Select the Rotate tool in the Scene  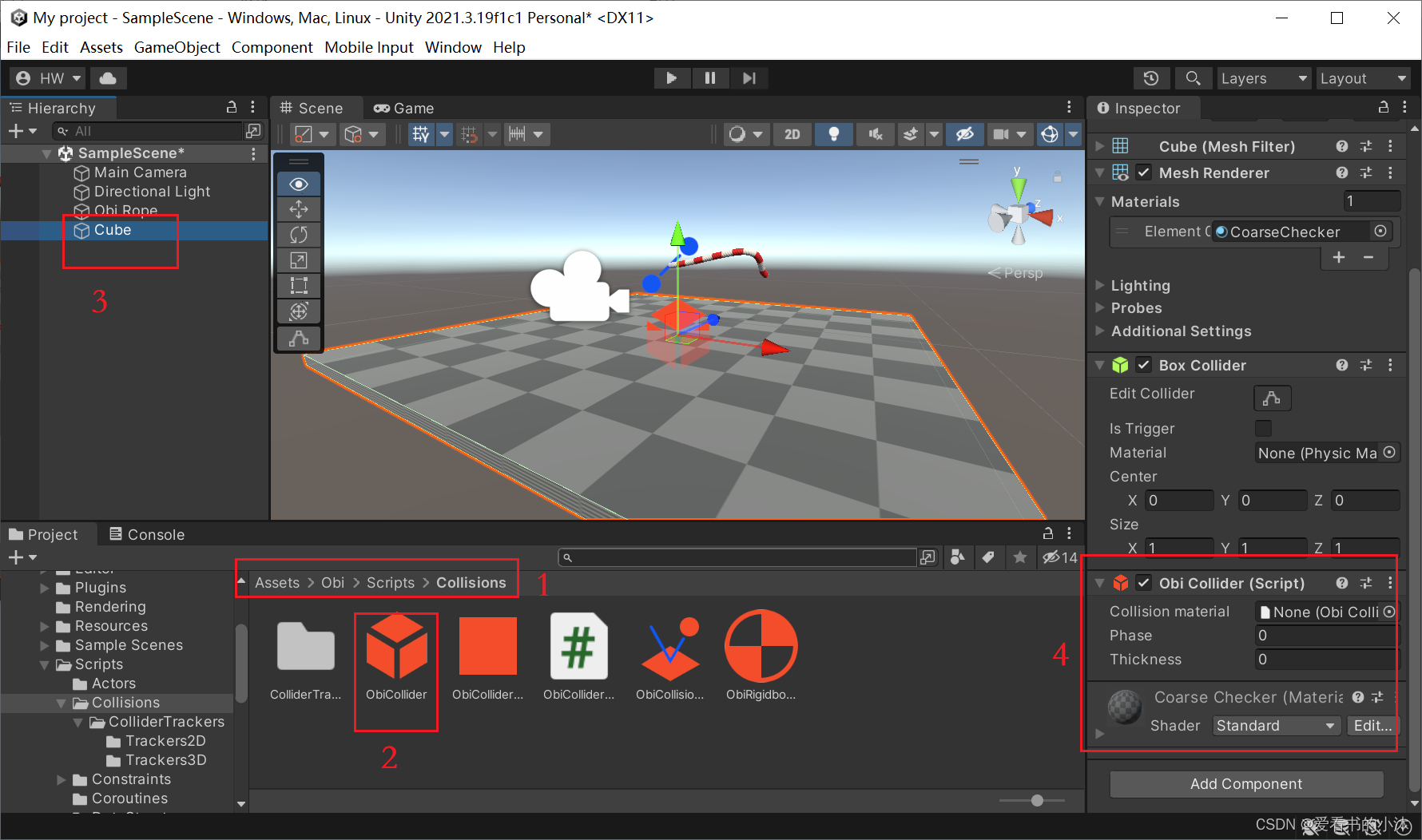299,235
